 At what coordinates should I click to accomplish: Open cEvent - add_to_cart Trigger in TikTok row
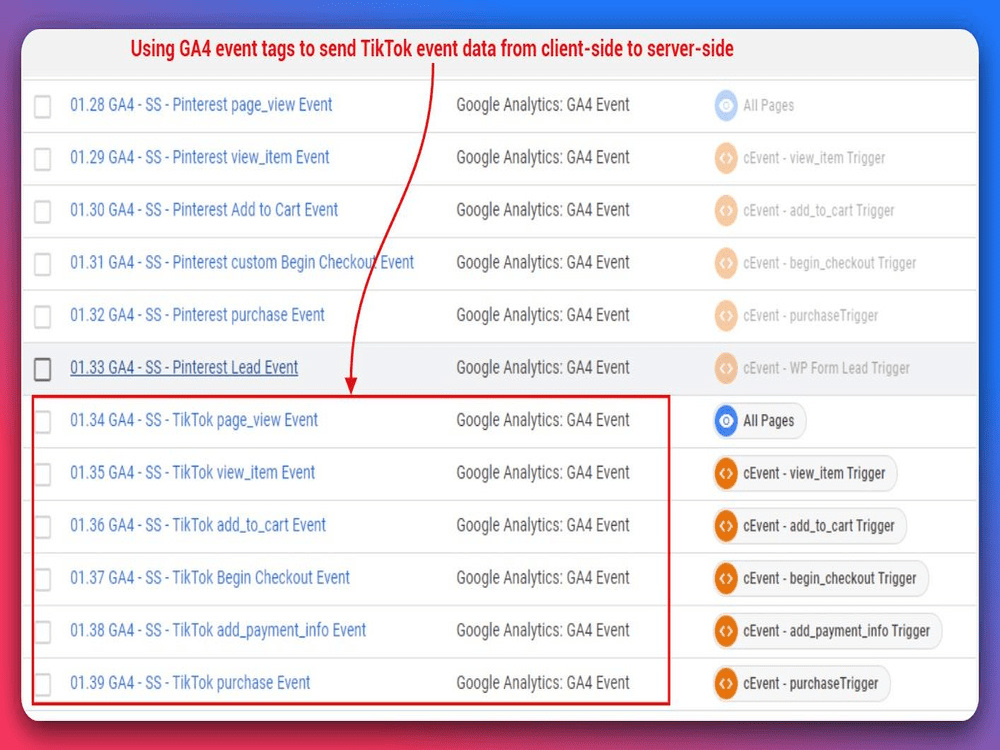810,526
